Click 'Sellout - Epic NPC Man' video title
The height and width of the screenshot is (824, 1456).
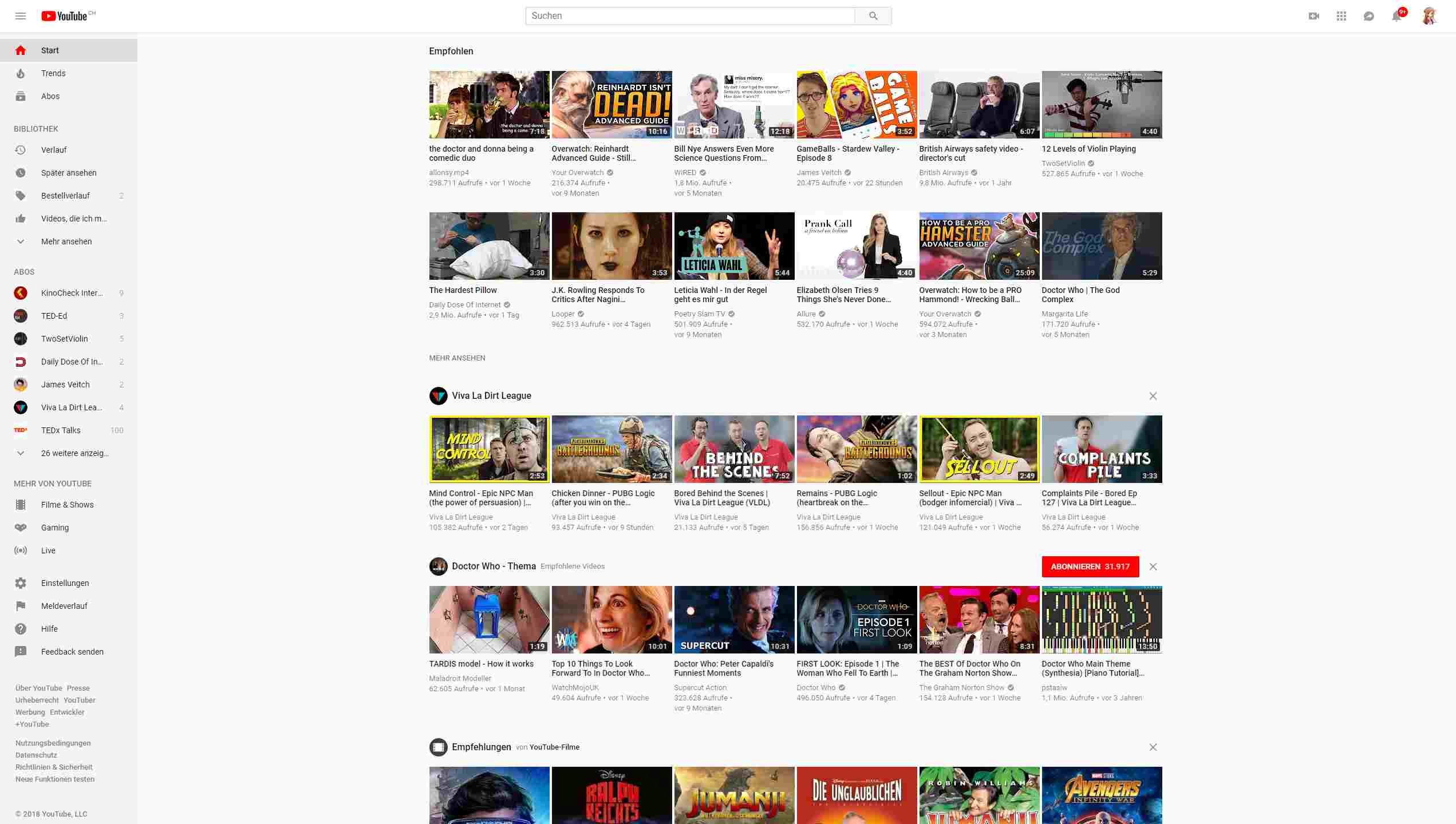970,498
